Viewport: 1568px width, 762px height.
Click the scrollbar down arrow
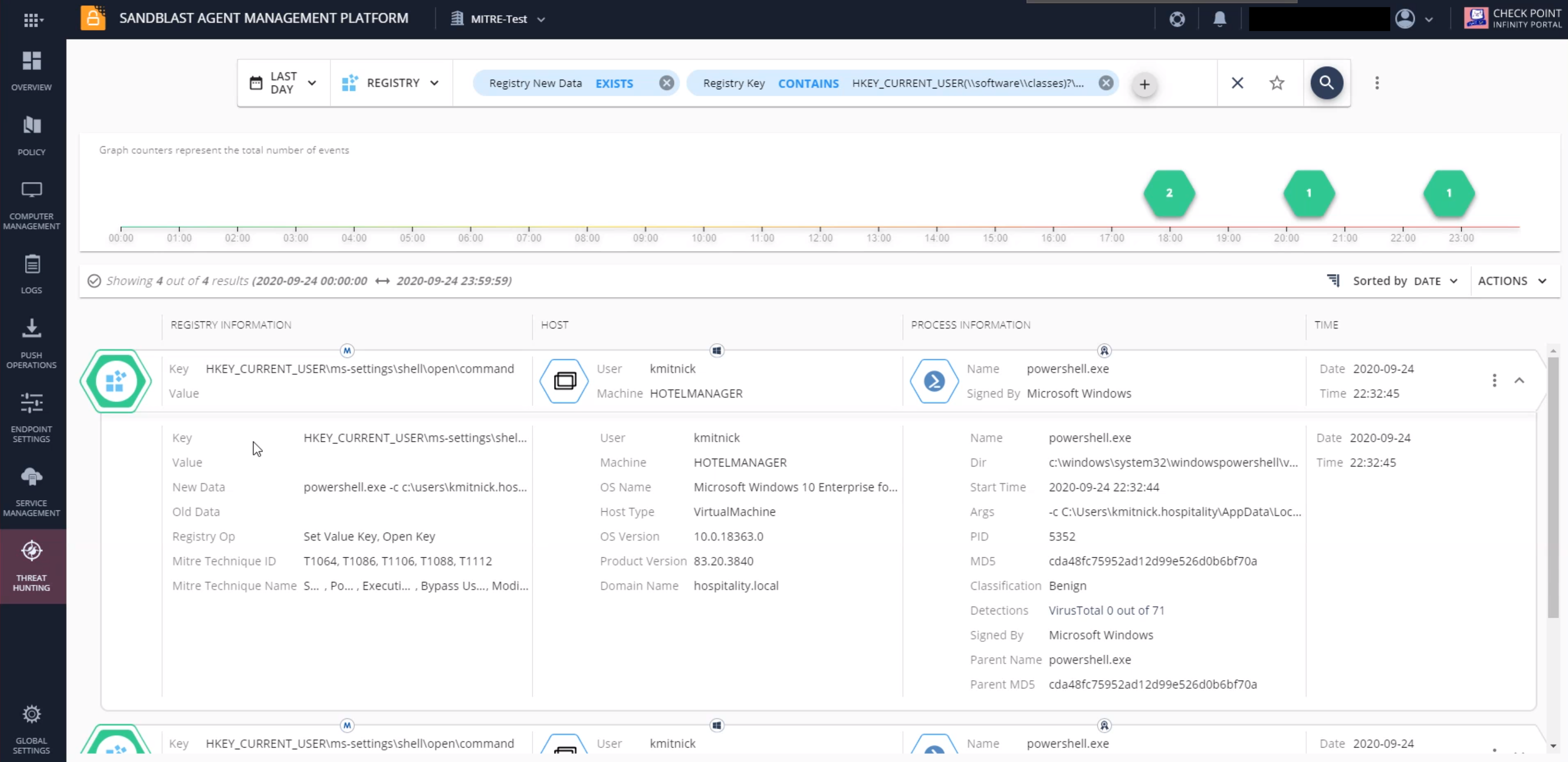(x=1553, y=745)
